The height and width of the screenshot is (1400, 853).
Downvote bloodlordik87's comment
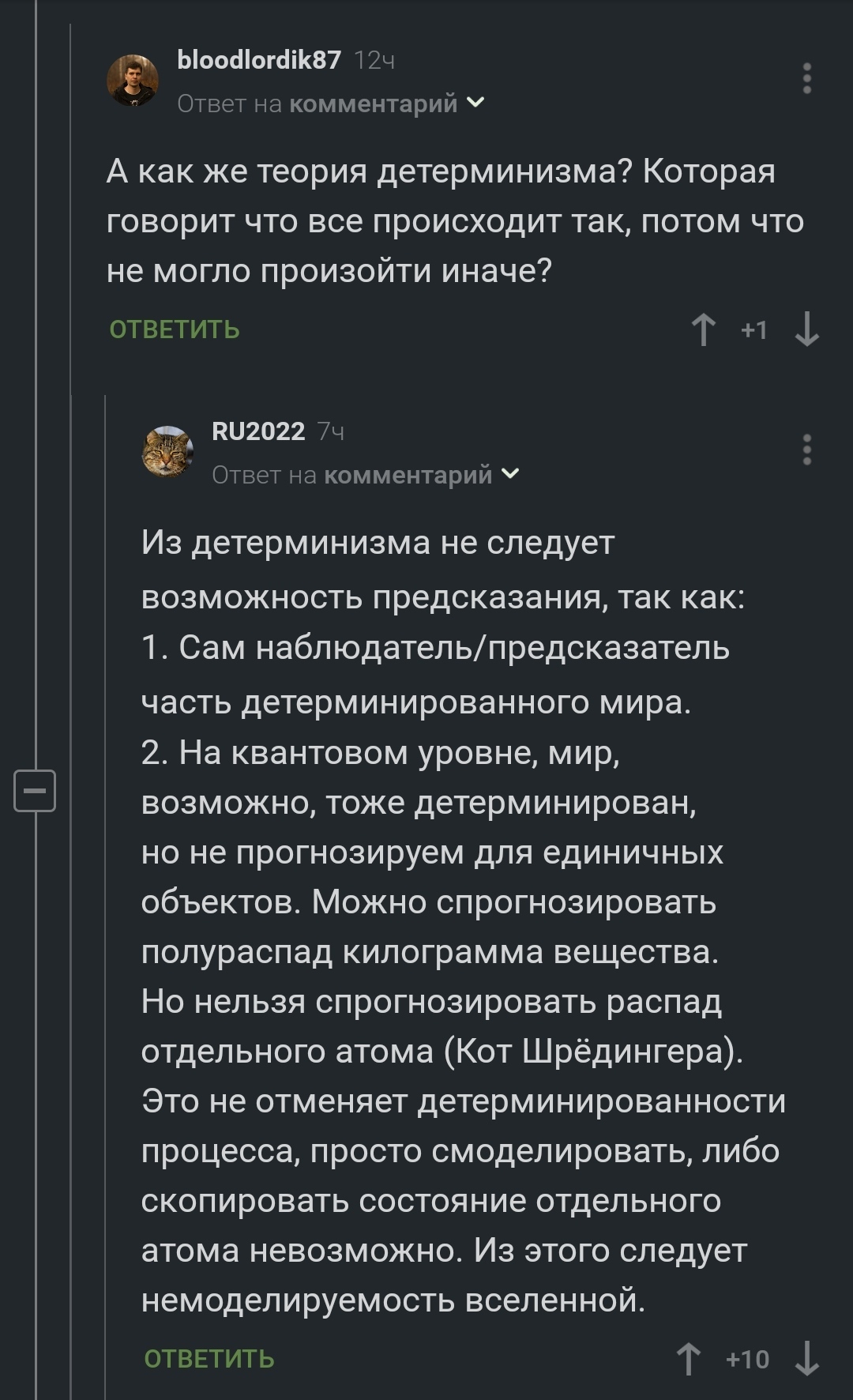806,329
